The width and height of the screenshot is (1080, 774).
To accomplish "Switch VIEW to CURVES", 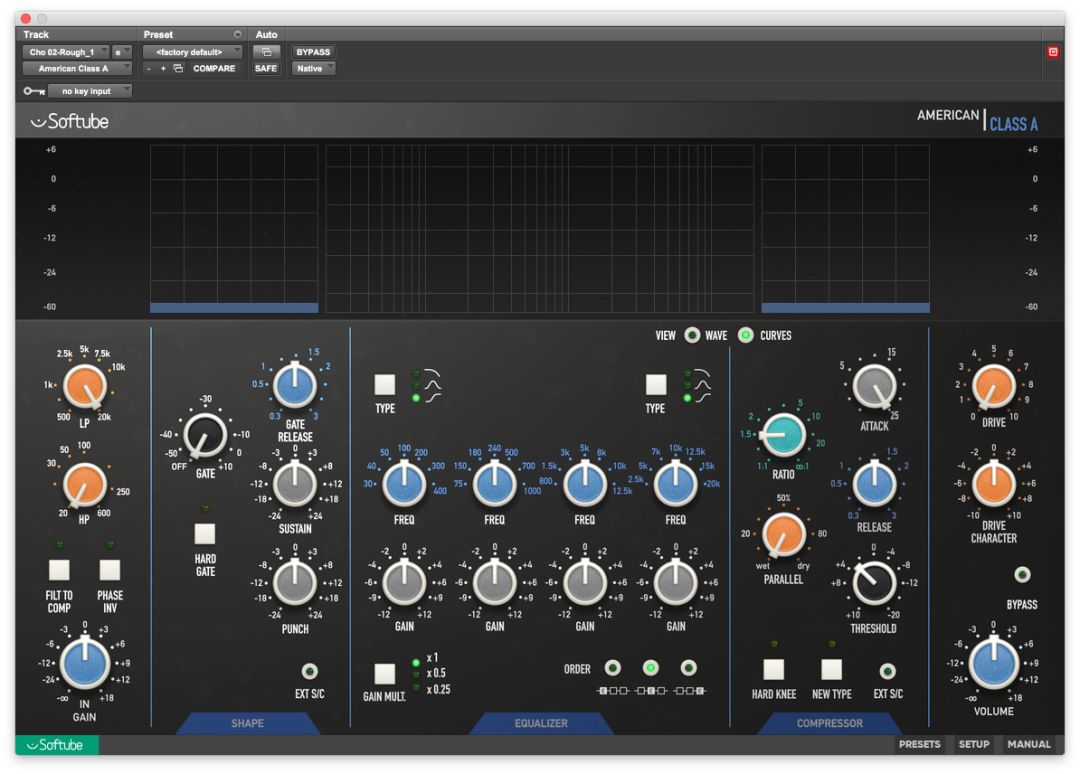I will (x=745, y=335).
